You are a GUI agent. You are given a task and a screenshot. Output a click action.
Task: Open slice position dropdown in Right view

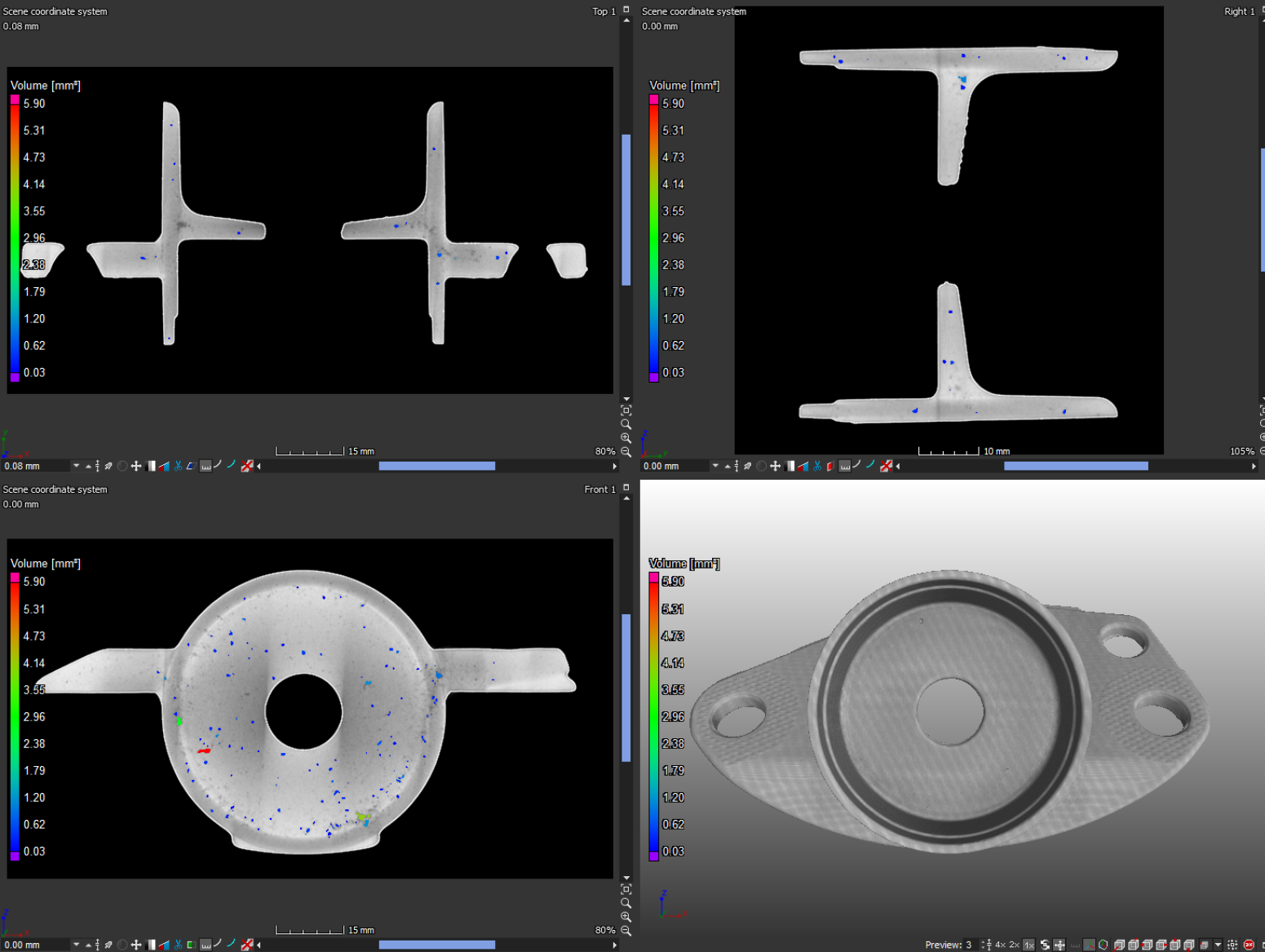pyautogui.click(x=715, y=466)
